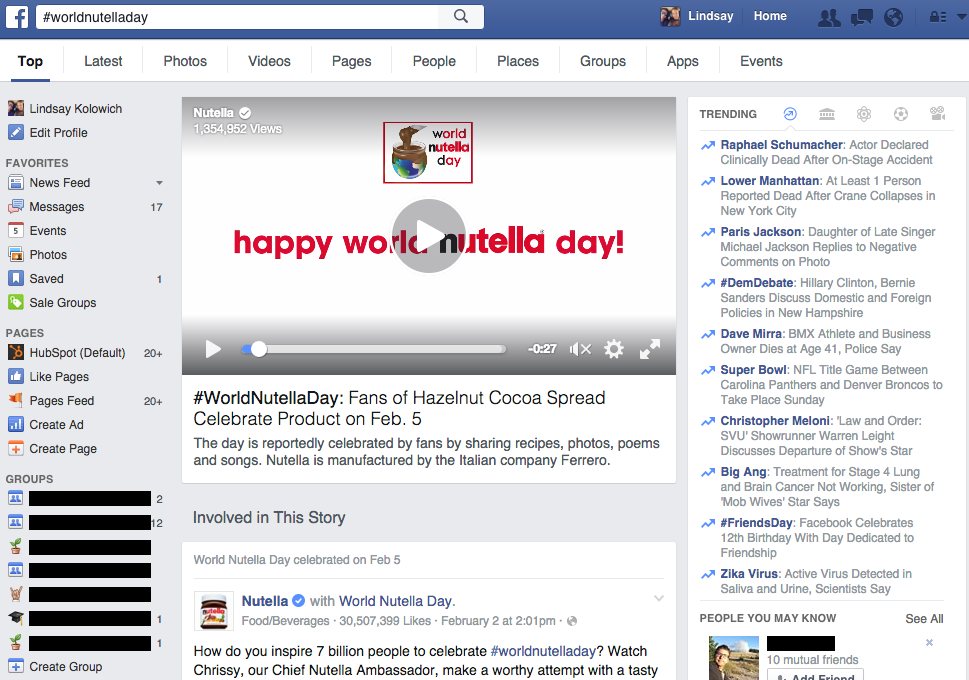
Task: Click See All in People You May Know
Action: tap(924, 618)
